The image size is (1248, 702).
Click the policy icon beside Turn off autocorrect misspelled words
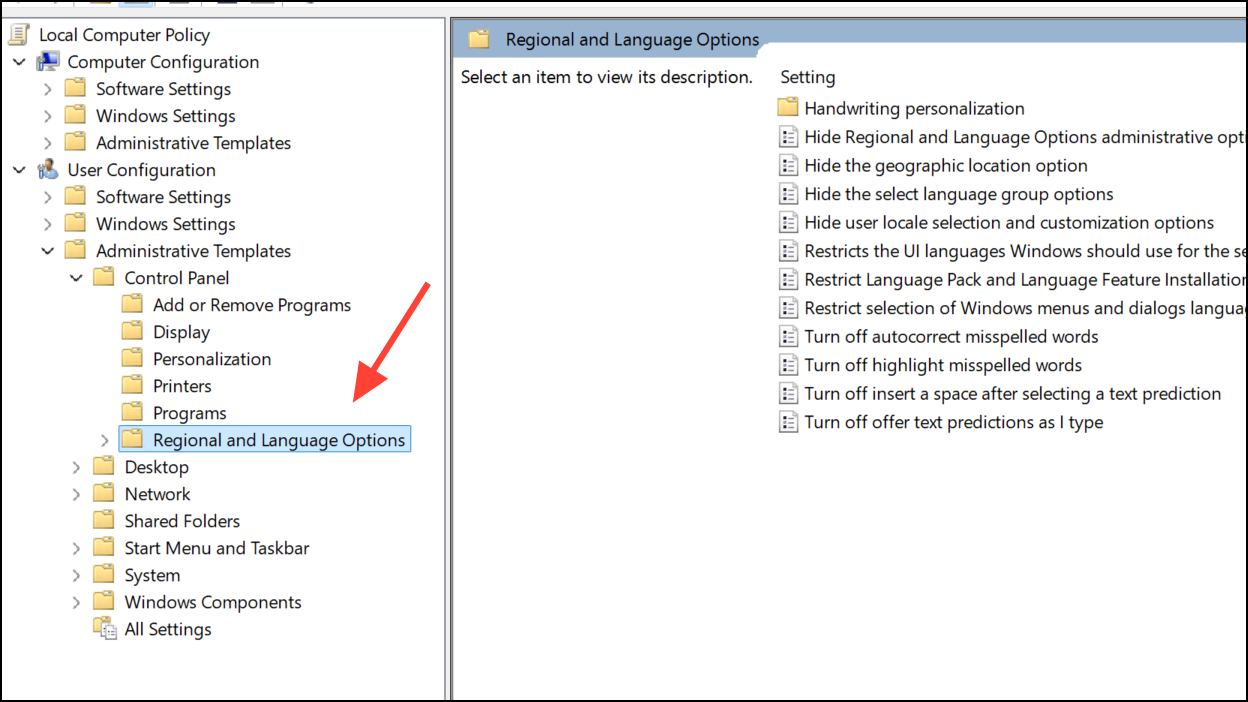[788, 337]
